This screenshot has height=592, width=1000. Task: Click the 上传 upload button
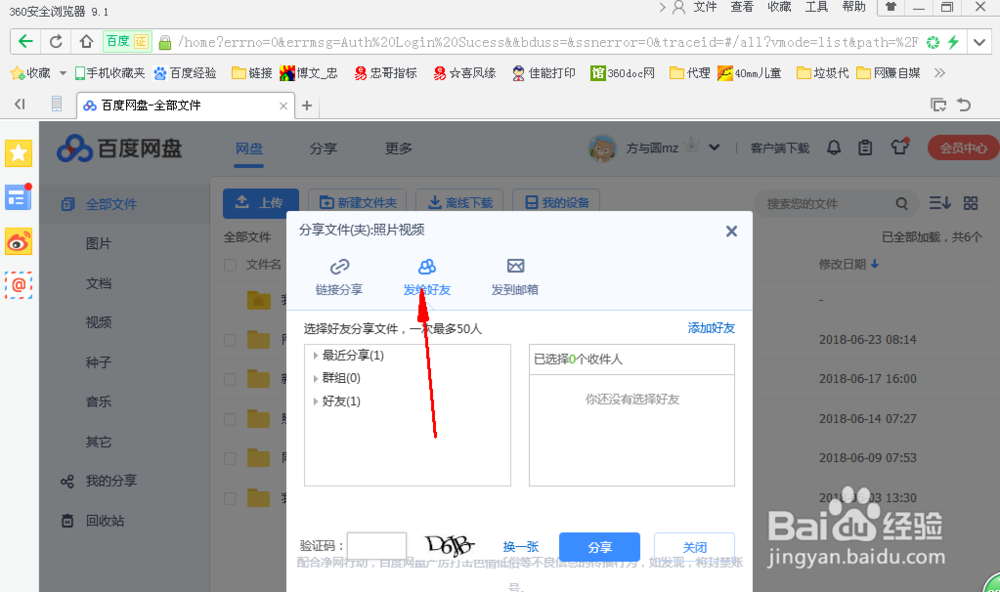pyautogui.click(x=261, y=203)
